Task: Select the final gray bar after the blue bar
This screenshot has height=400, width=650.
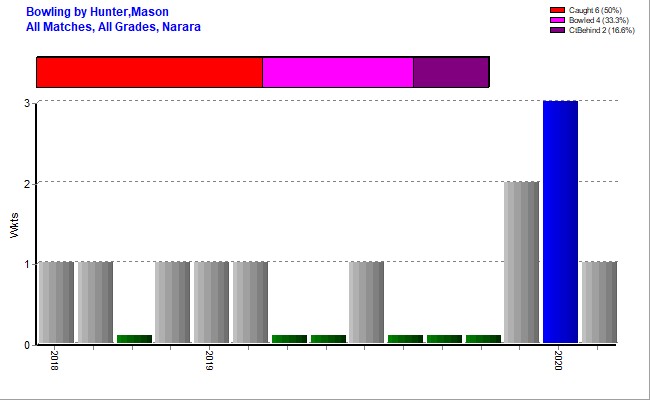Action: point(599,302)
